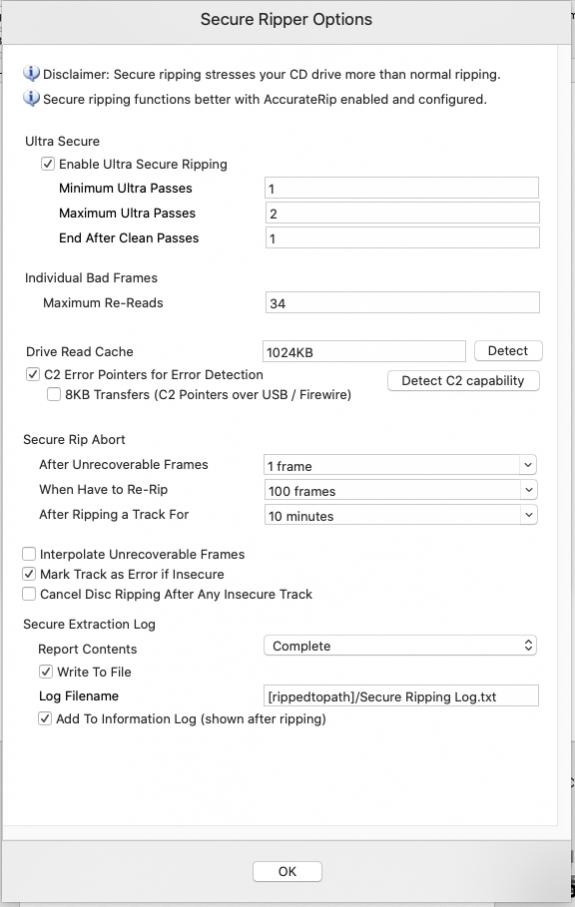Screen dimensions: 575x907
Task: Enable Cancel Disc Ripping After Any Insecure Track
Action: pyautogui.click(x=29, y=594)
